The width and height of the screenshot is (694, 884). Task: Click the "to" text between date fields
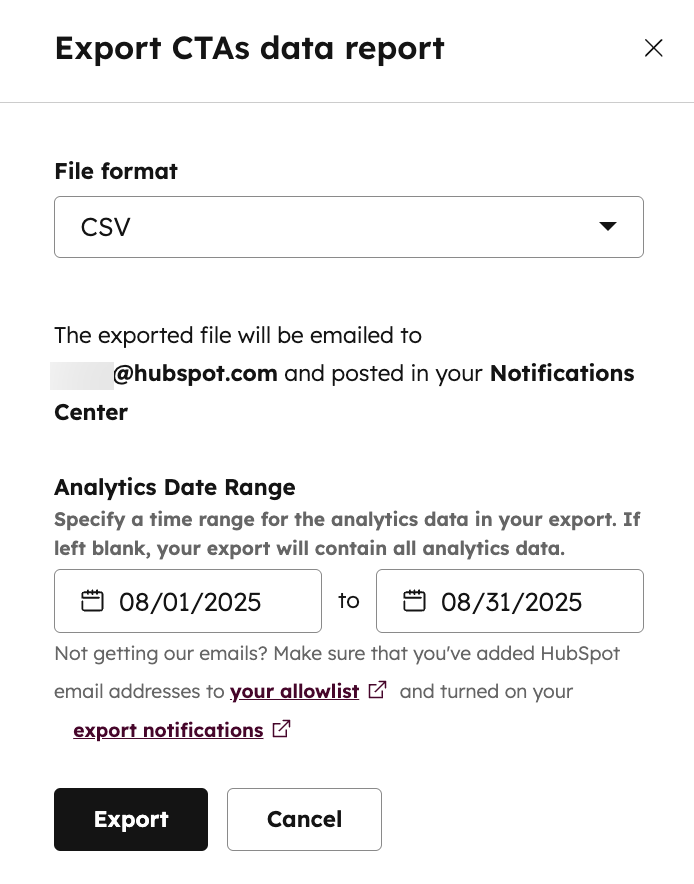point(348,600)
